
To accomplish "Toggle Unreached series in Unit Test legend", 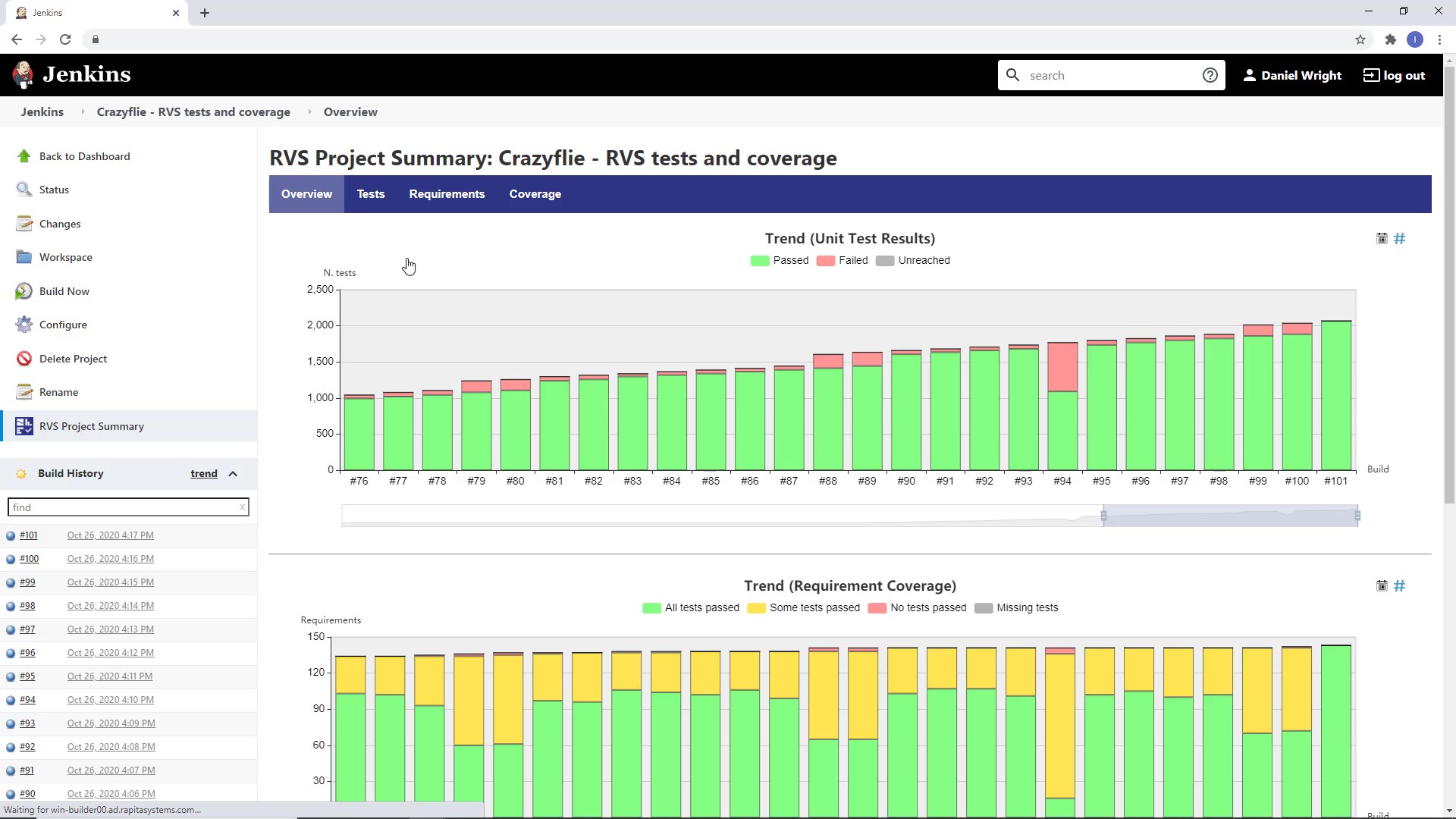I will pyautogui.click(x=913, y=261).
